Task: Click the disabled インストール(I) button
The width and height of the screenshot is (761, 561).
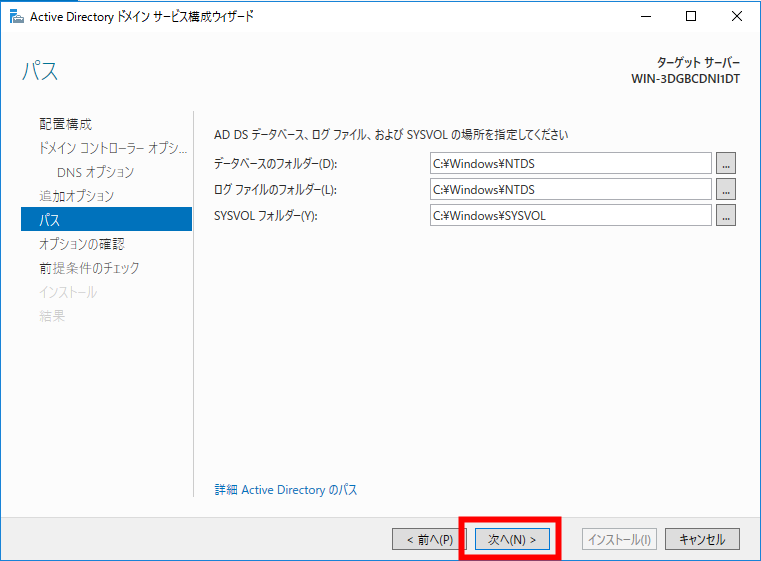Action: (619, 539)
